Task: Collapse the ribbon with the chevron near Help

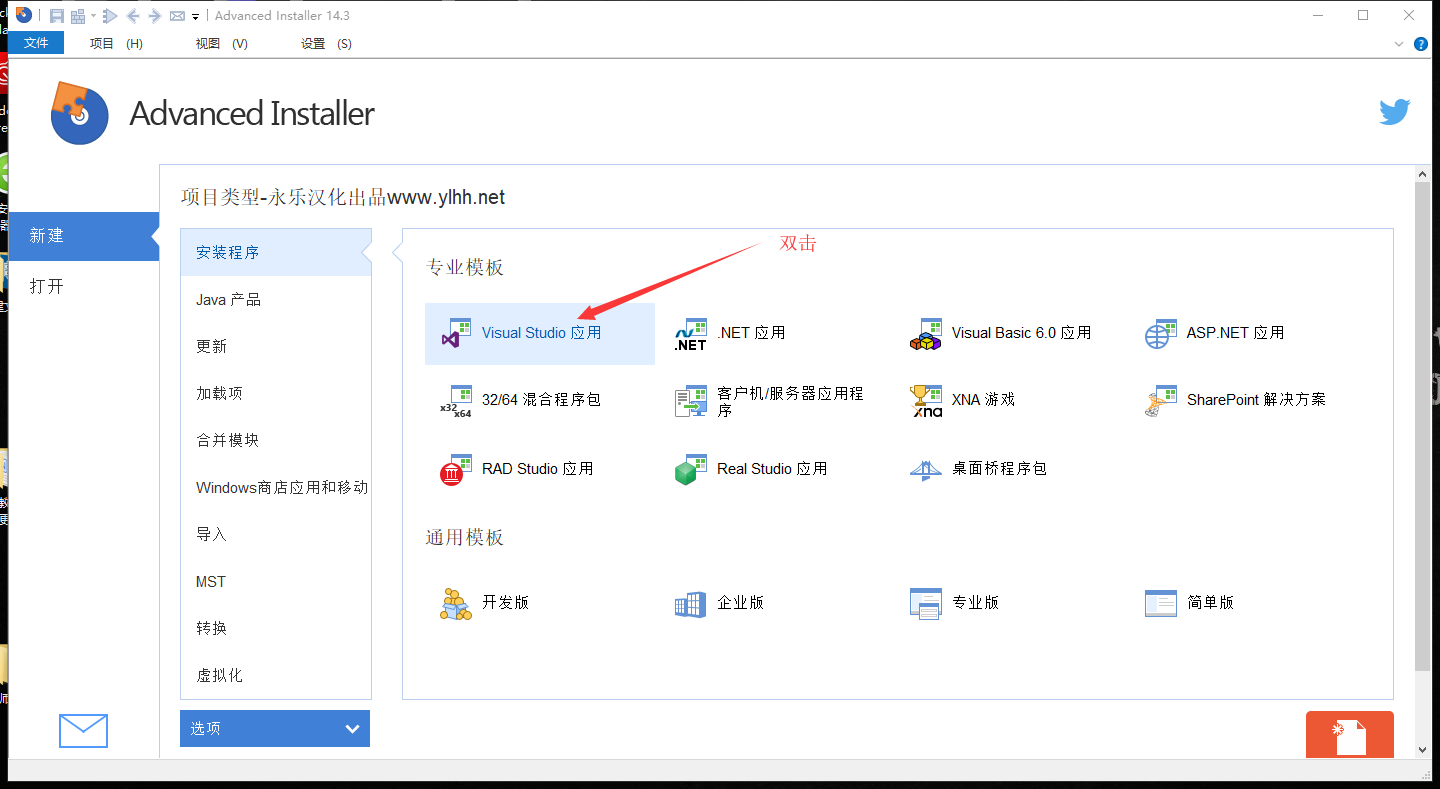Action: tap(1399, 44)
